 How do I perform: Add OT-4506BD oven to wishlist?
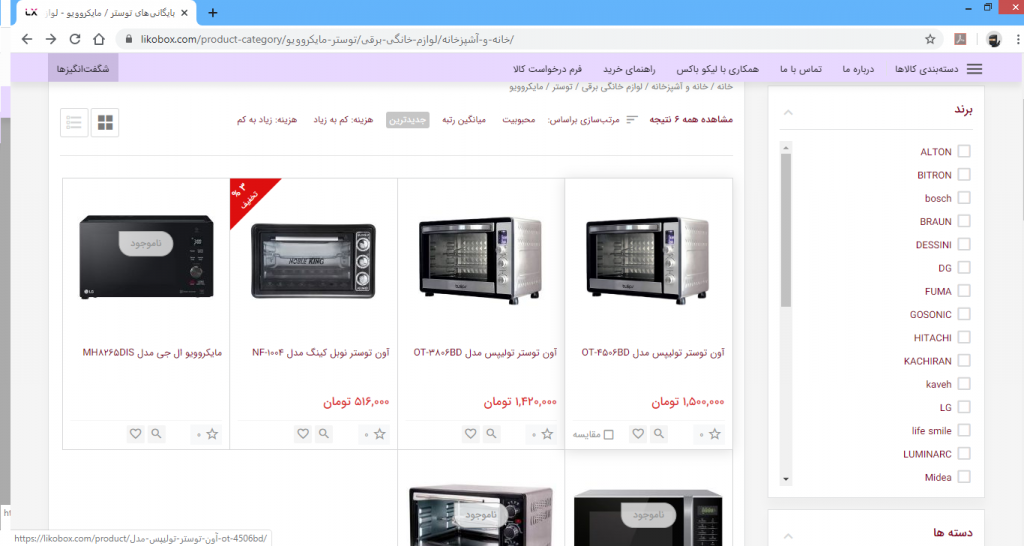tap(638, 434)
